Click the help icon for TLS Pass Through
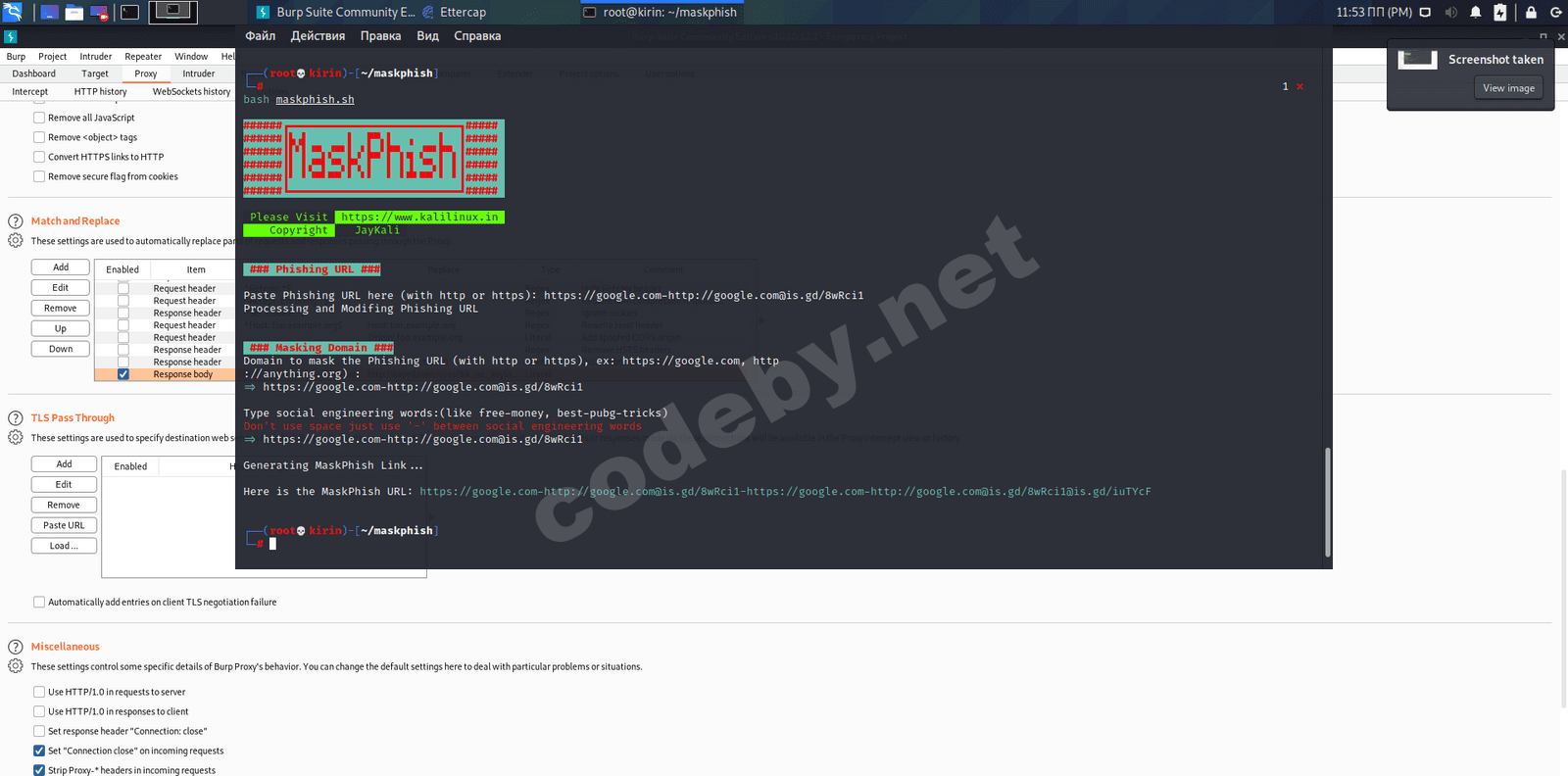1568x776 pixels. click(16, 418)
